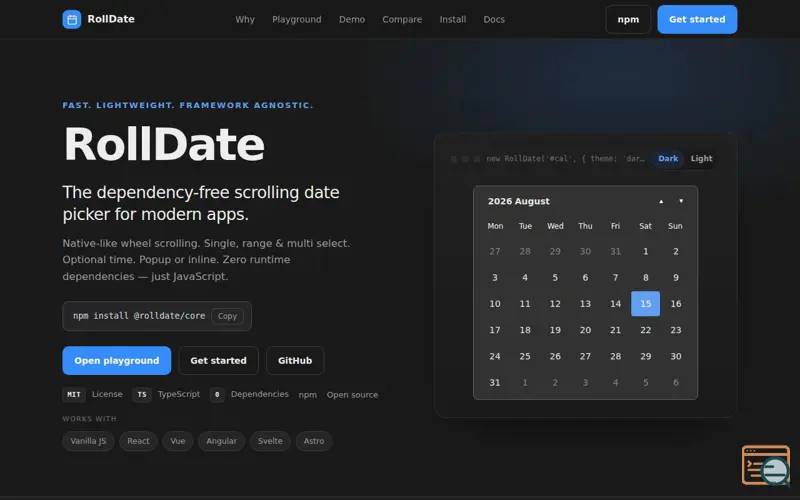Image resolution: width=800 pixels, height=500 pixels.
Task: Click the npm link beside Dependencies
Action: click(308, 395)
